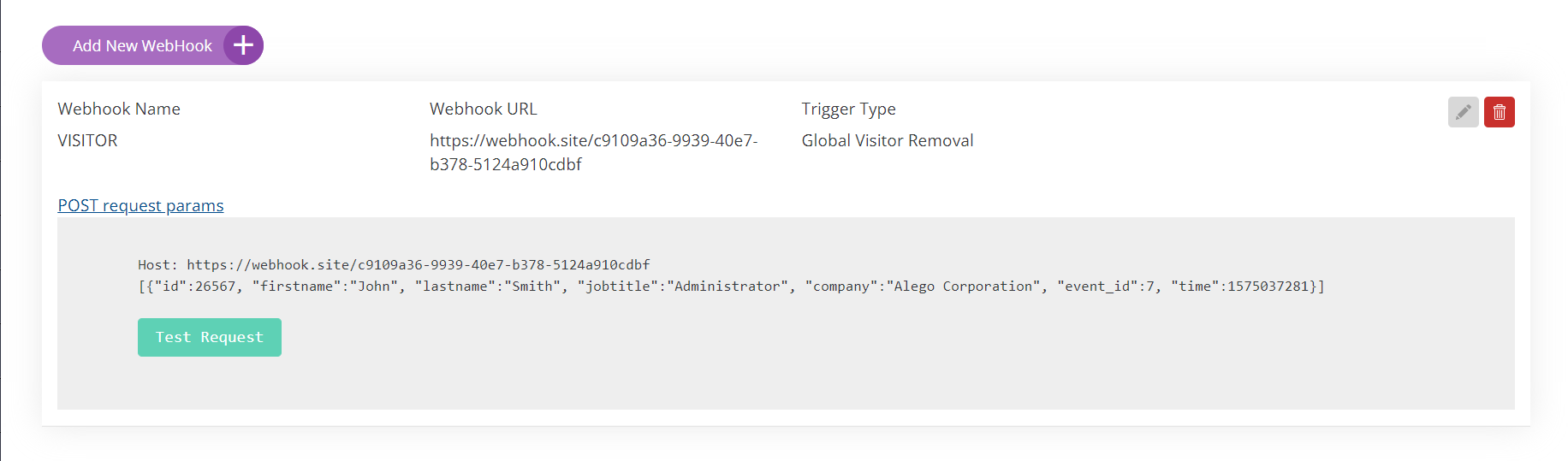1568x461 pixels.
Task: Select the VISITOR webhook name
Action: click(x=87, y=140)
